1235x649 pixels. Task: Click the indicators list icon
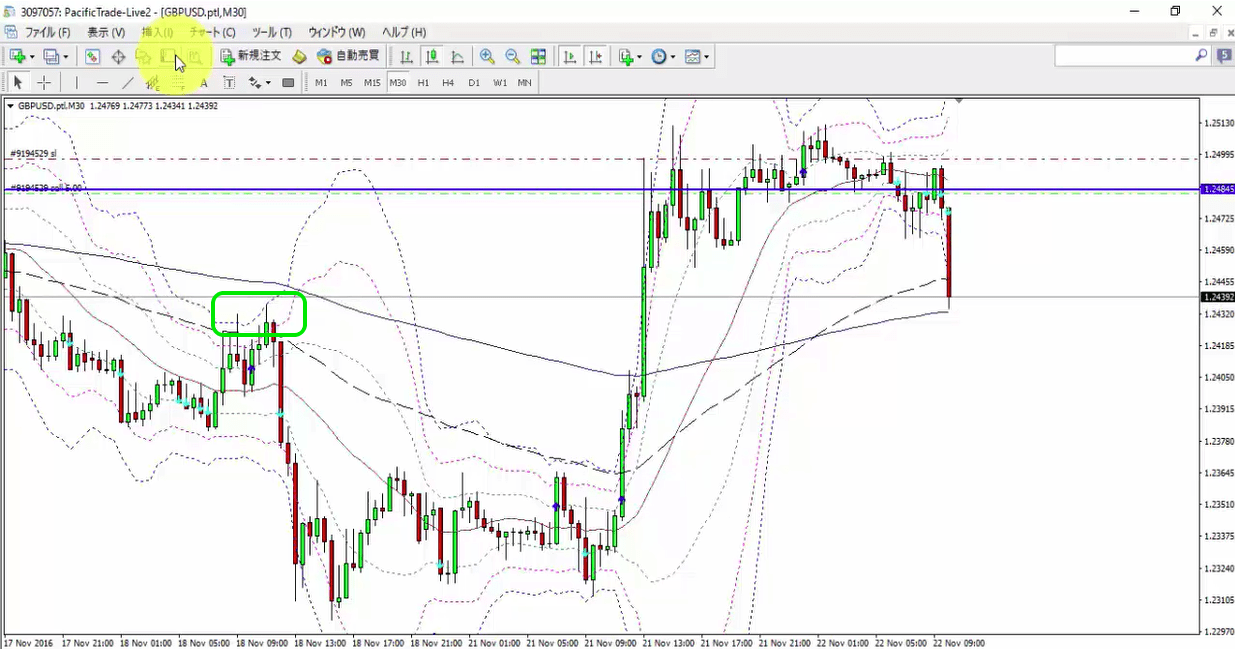[626, 57]
